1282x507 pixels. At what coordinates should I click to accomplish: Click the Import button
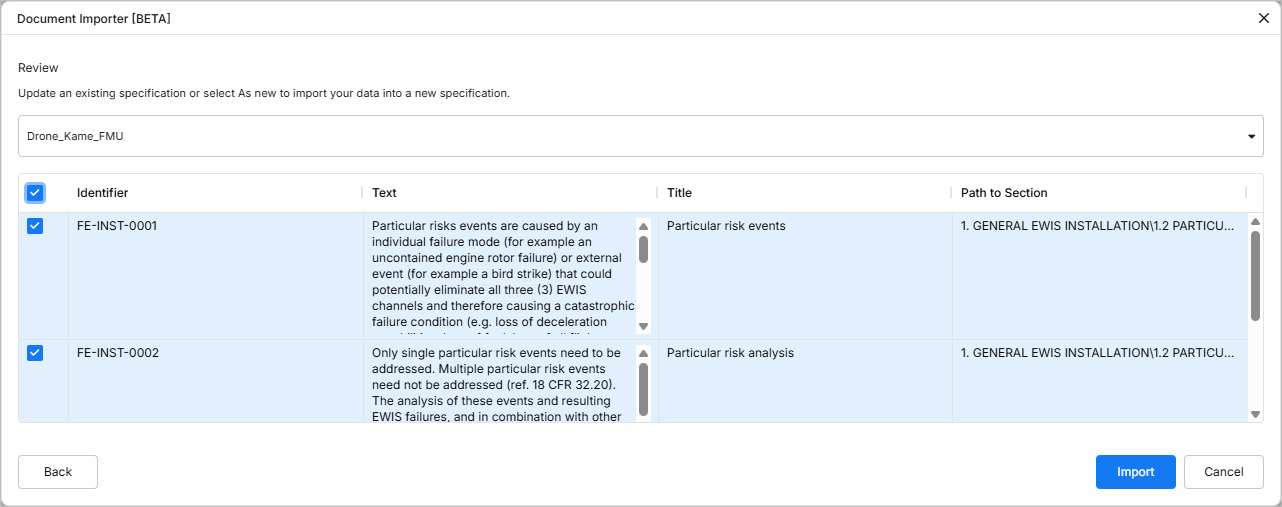1135,472
